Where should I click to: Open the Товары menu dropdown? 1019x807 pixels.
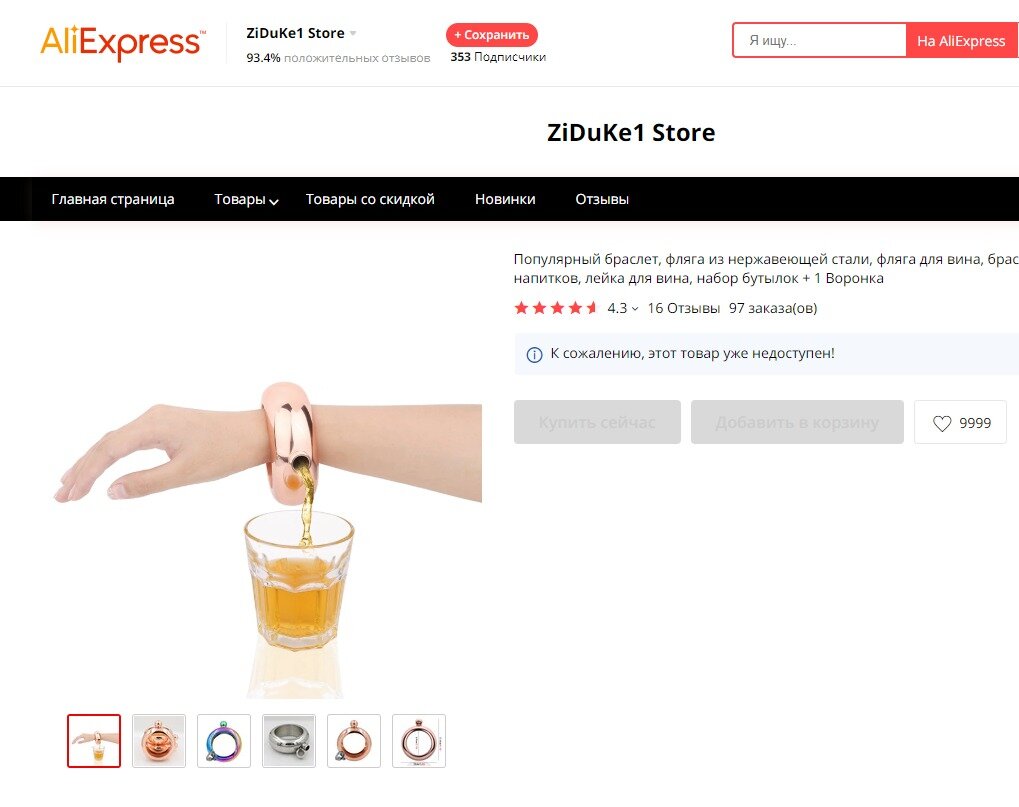click(246, 199)
